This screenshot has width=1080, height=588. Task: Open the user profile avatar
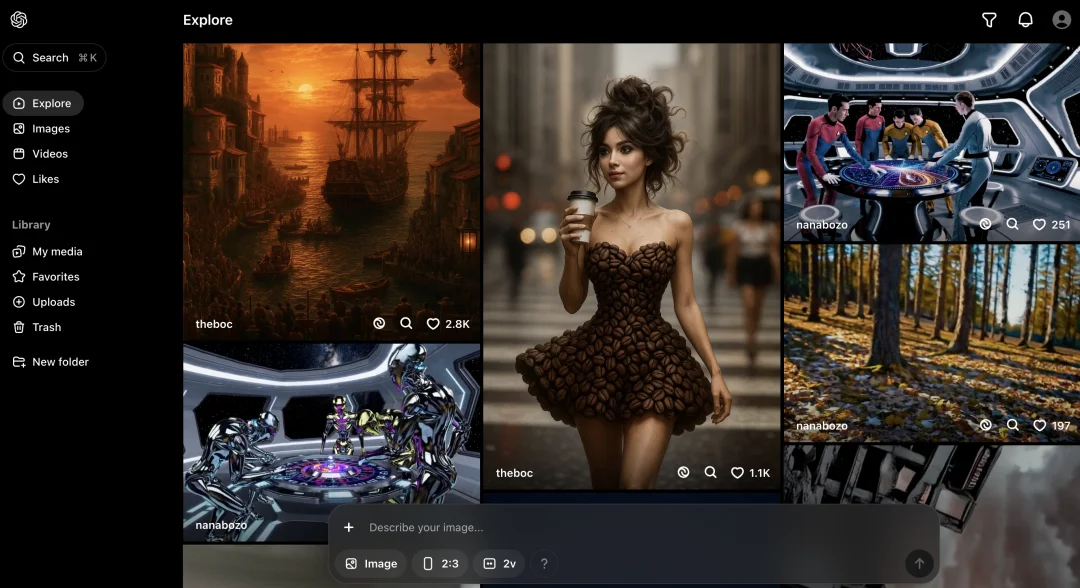1061,20
